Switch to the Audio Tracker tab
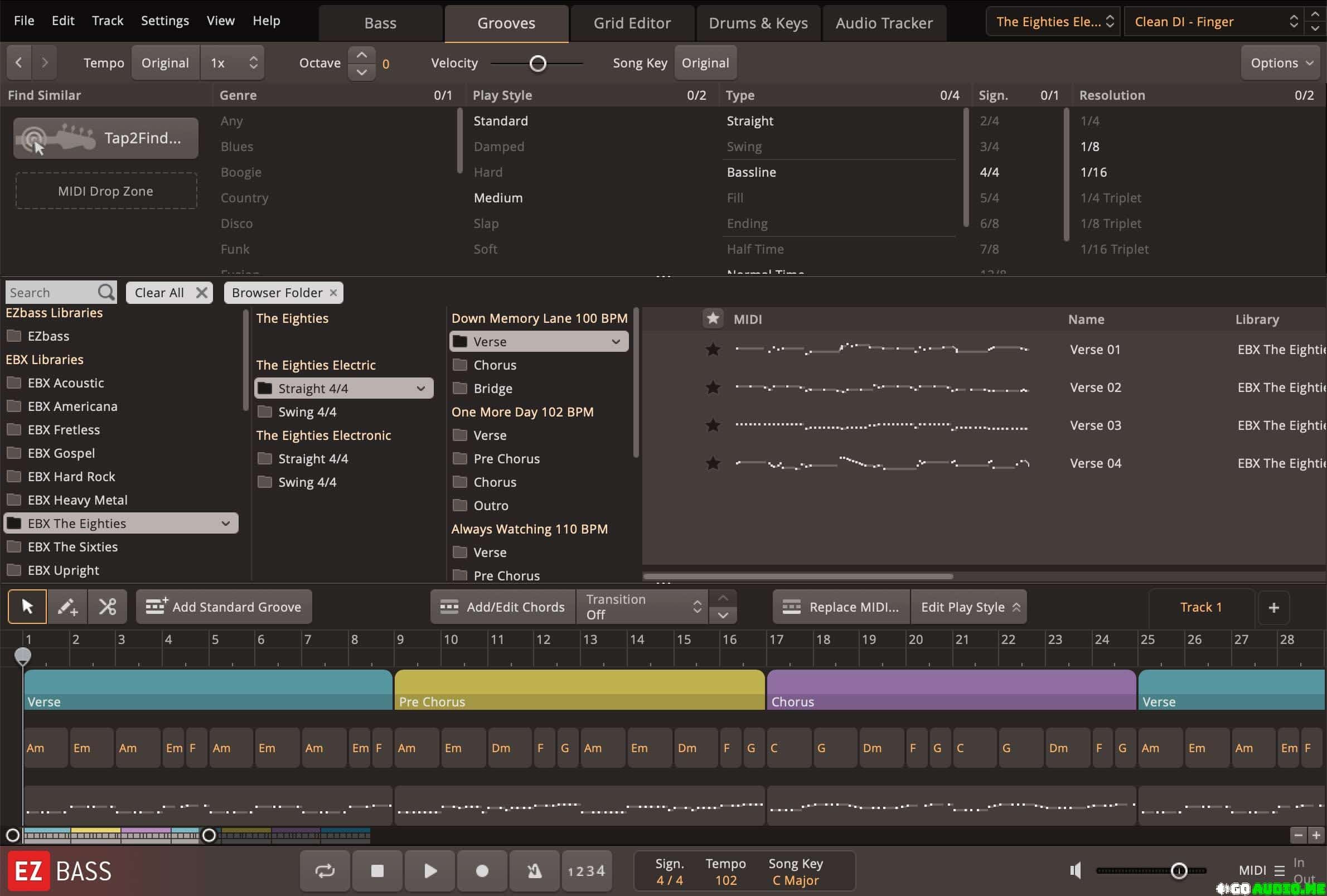The width and height of the screenshot is (1327, 896). click(x=884, y=23)
